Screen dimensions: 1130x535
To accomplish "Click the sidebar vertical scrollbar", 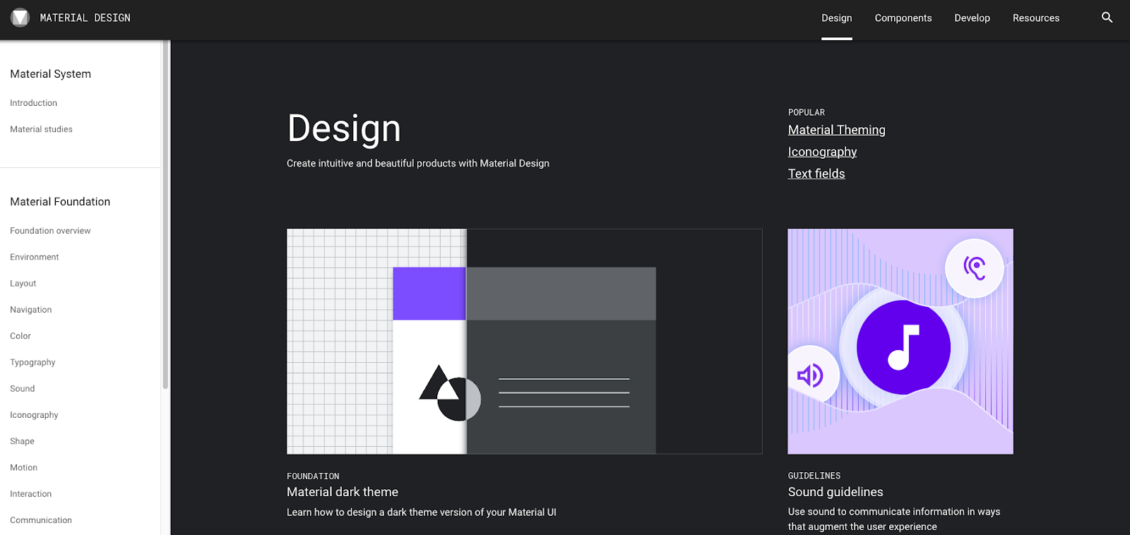I will [166, 216].
